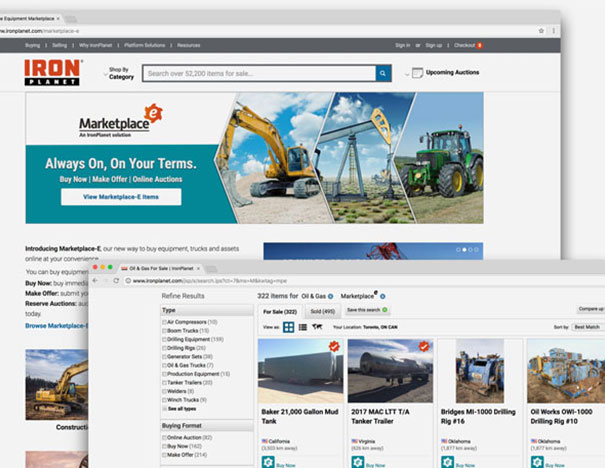The image size is (605, 468).
Task: Open the Baker 21,000 Gallon Mud Tank thumbnail
Action: click(301, 371)
